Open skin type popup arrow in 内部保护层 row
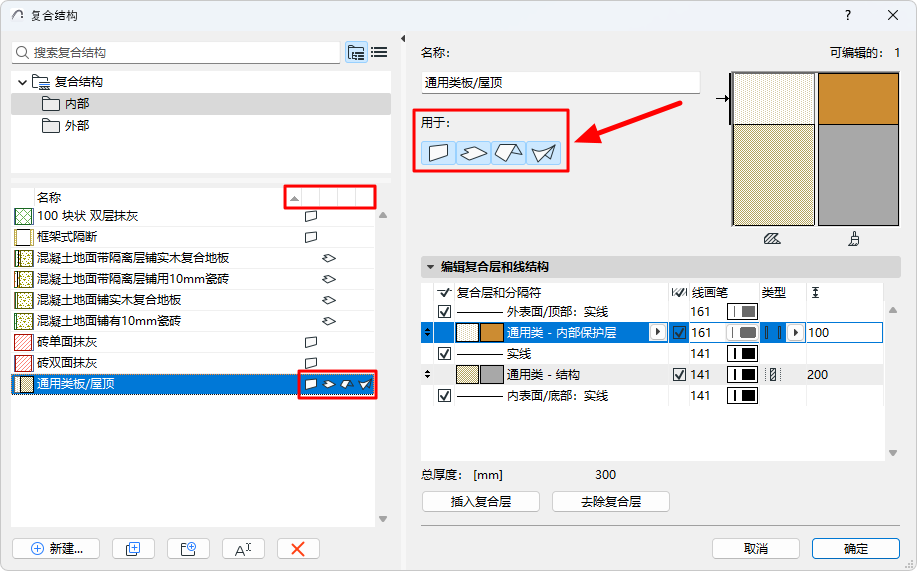Screen dimensions: 917x571 pos(795,332)
